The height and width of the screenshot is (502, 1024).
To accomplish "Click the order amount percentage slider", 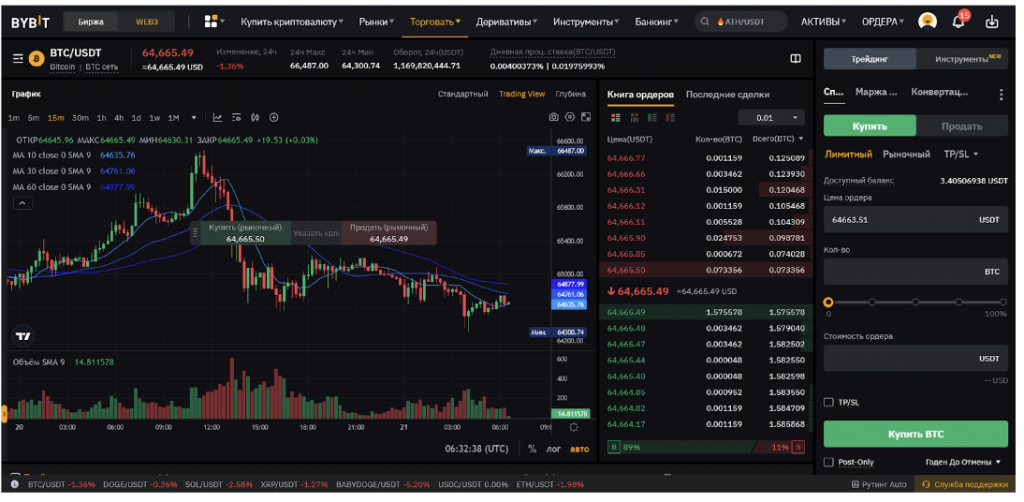I will pos(915,301).
